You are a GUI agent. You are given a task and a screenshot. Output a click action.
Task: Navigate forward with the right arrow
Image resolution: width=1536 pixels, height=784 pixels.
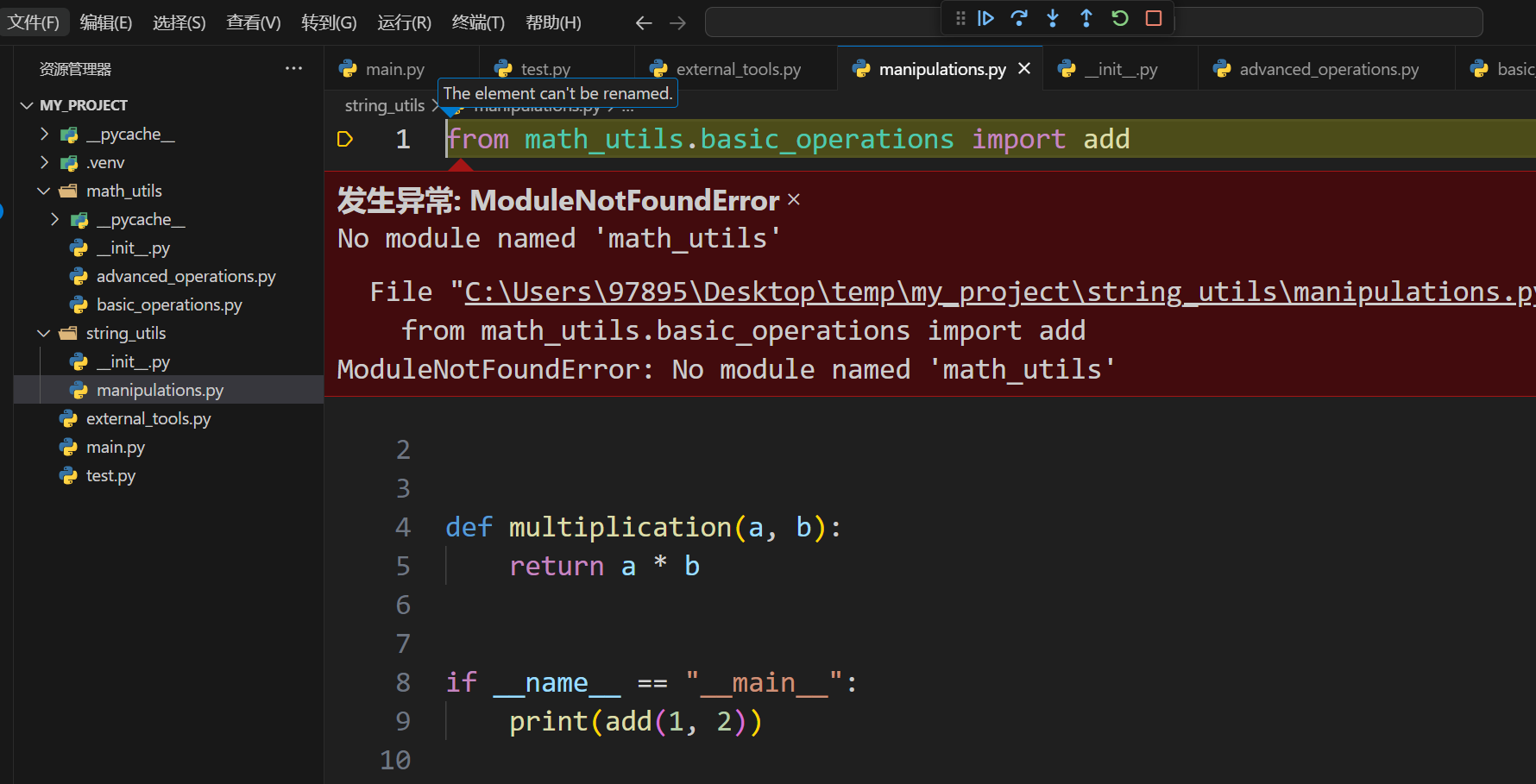click(677, 23)
